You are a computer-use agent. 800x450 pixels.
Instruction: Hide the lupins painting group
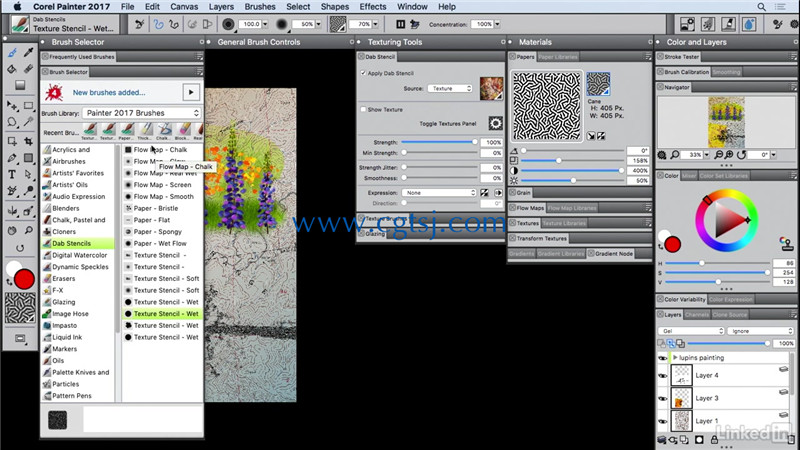click(663, 358)
